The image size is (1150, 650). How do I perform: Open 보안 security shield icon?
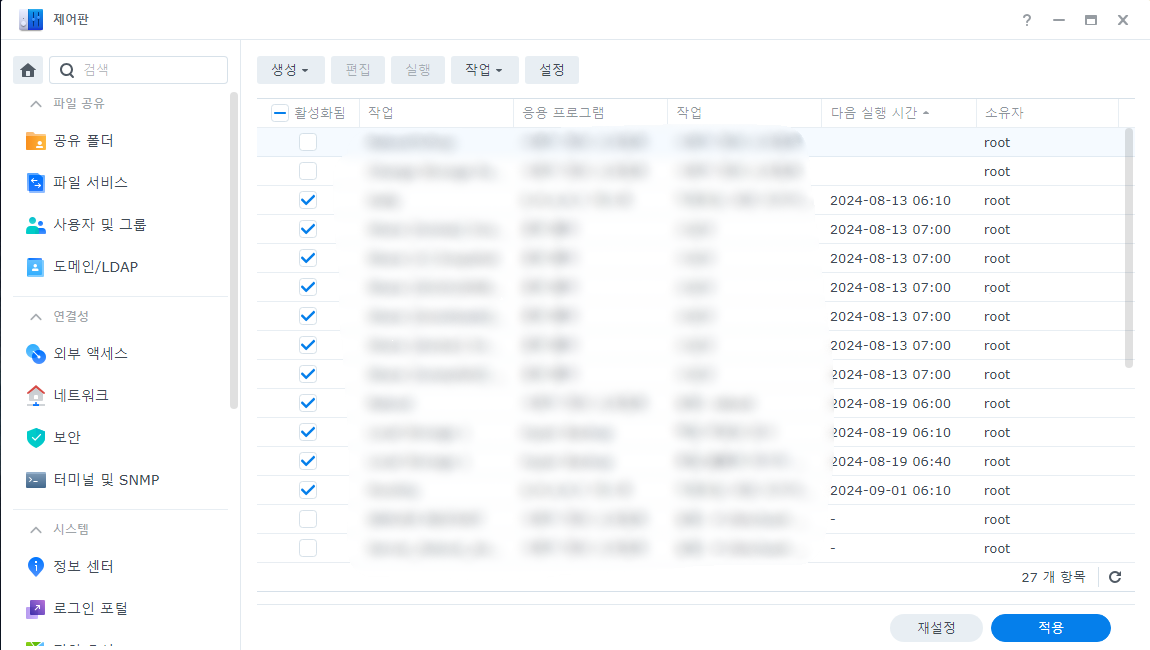[36, 438]
